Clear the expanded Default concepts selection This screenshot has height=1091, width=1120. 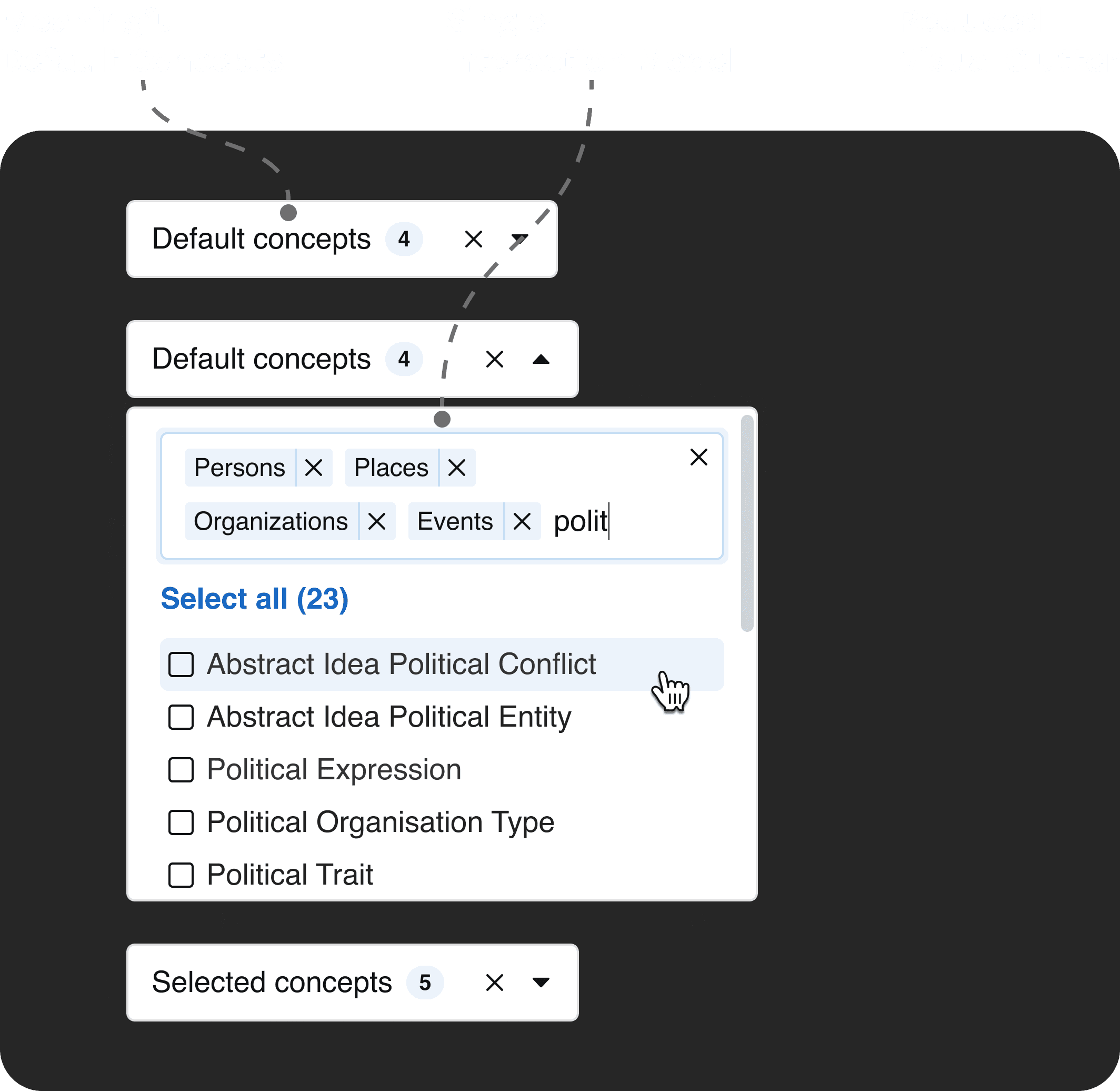495,359
